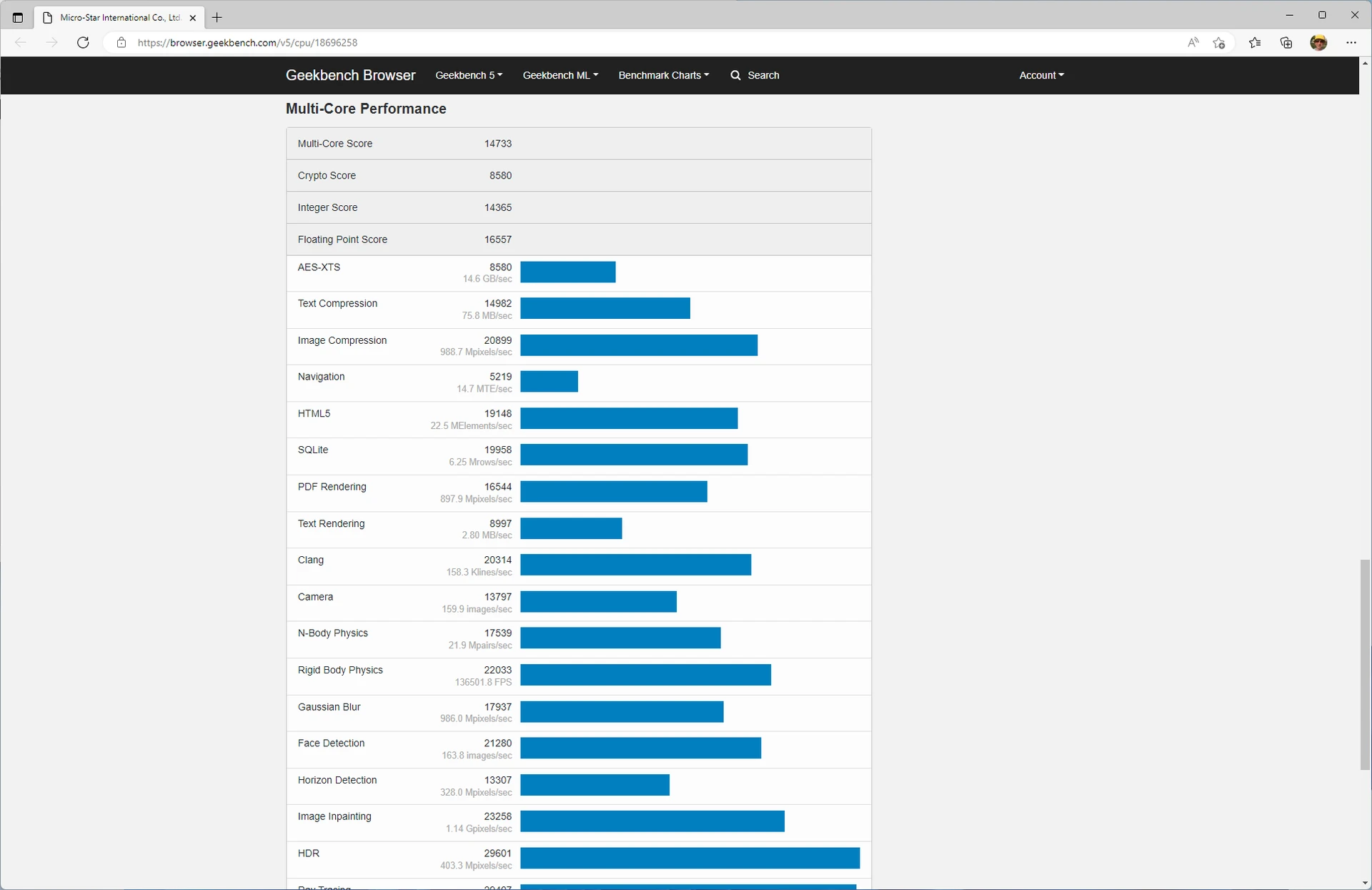This screenshot has height=890, width=1372.
Task: Select the Micro-Star International tab
Action: tap(119, 18)
